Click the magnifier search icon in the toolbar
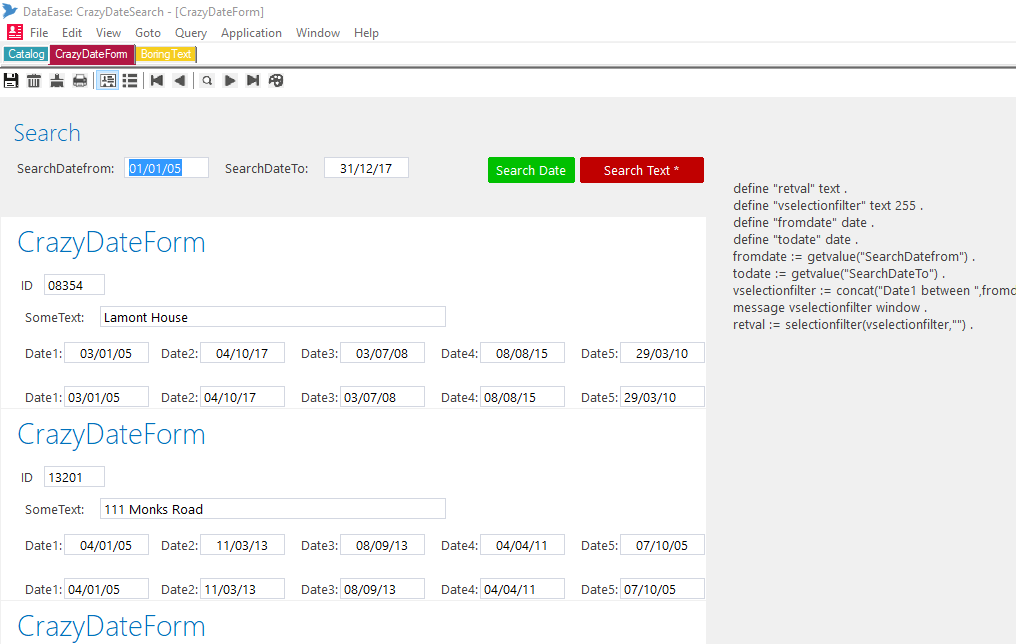 207,80
